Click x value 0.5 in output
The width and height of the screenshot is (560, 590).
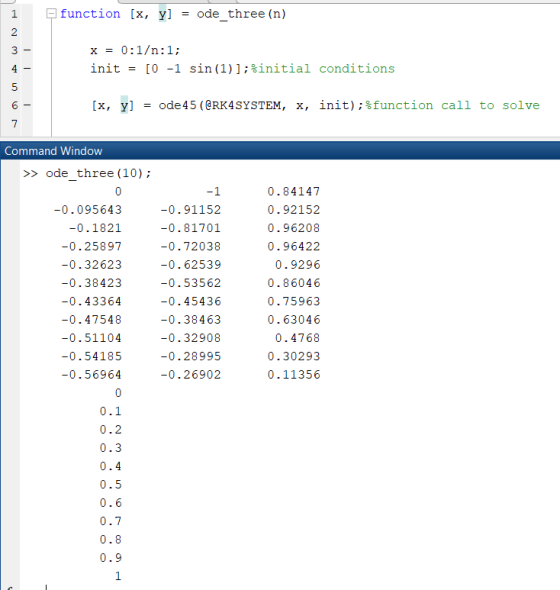[111, 485]
